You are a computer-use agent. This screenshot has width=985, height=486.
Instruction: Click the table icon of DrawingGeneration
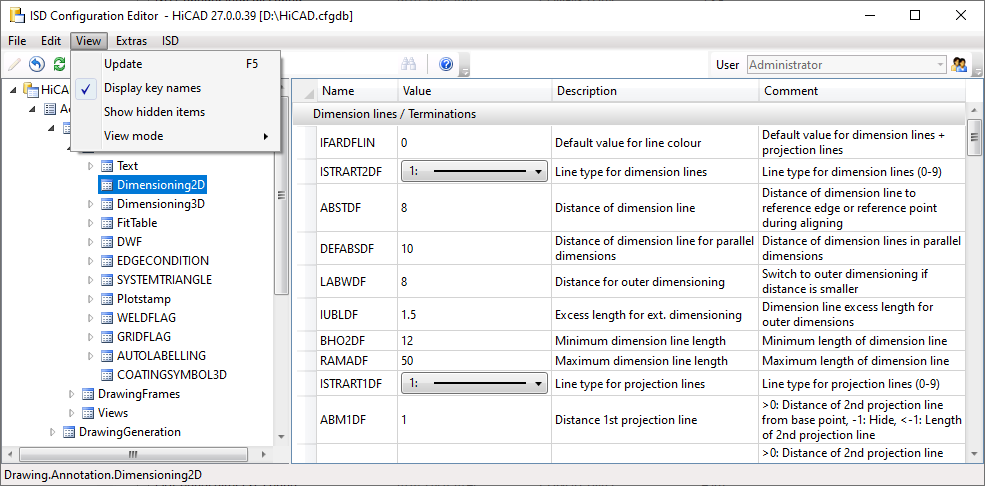69,432
